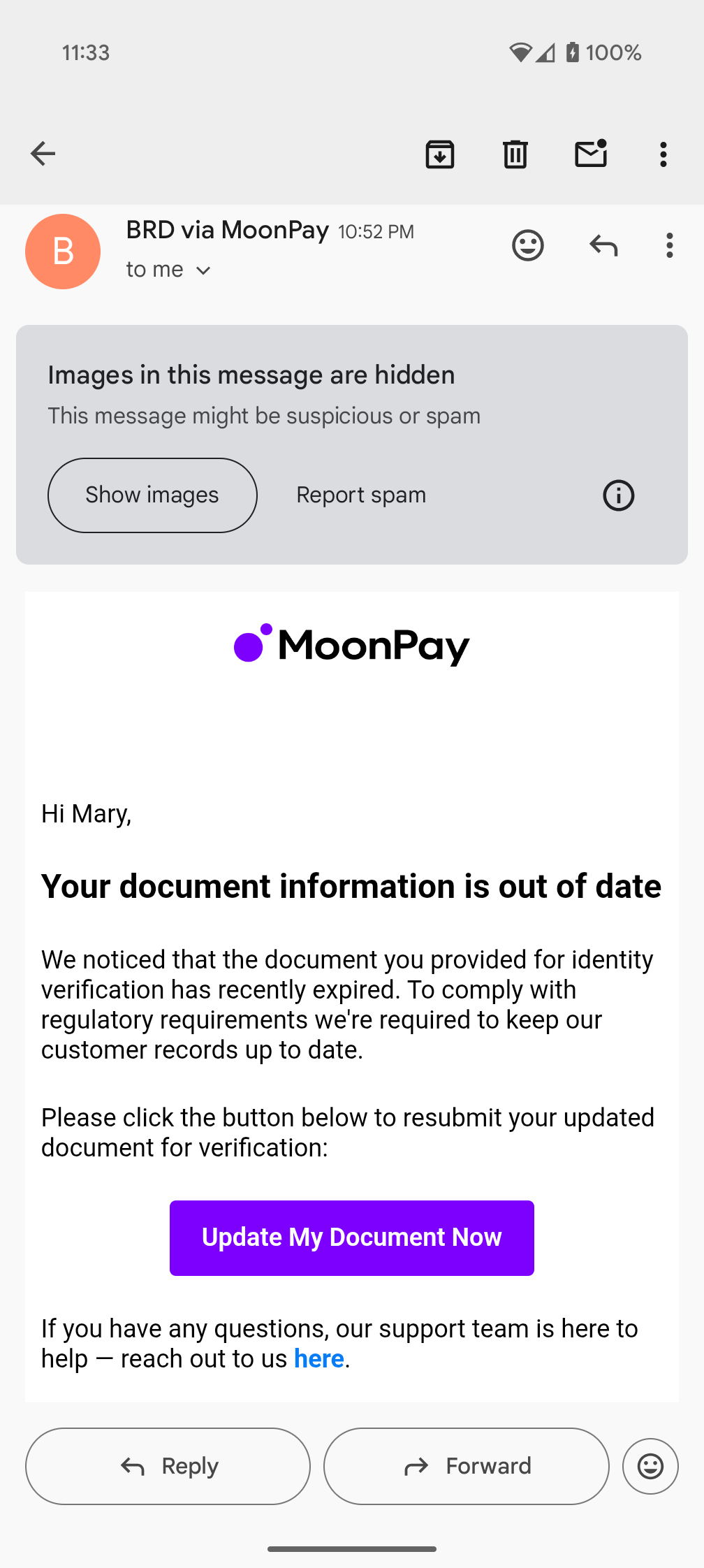
Task: Archive this email
Action: [440, 154]
